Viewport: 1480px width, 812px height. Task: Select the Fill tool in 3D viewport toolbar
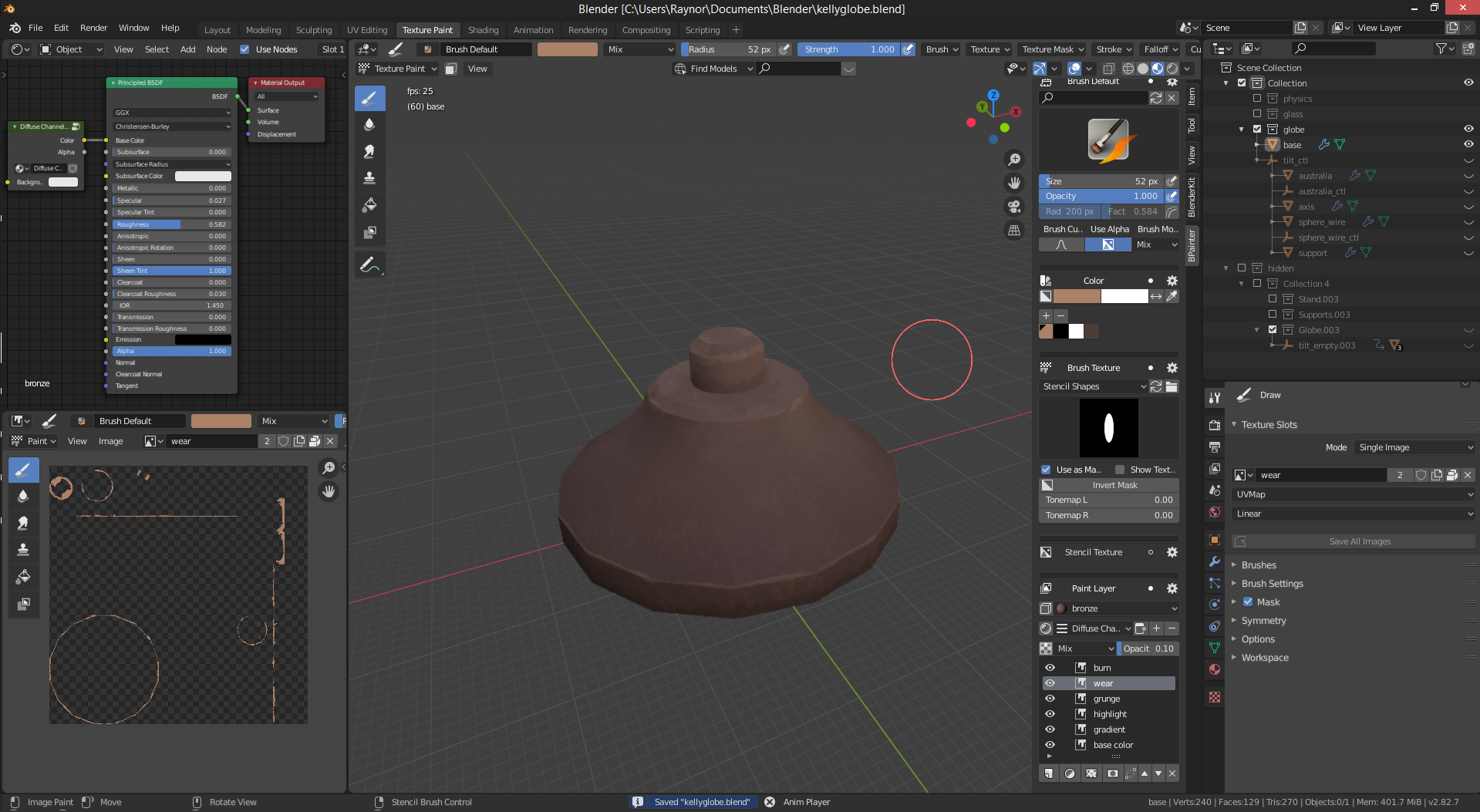tap(369, 205)
